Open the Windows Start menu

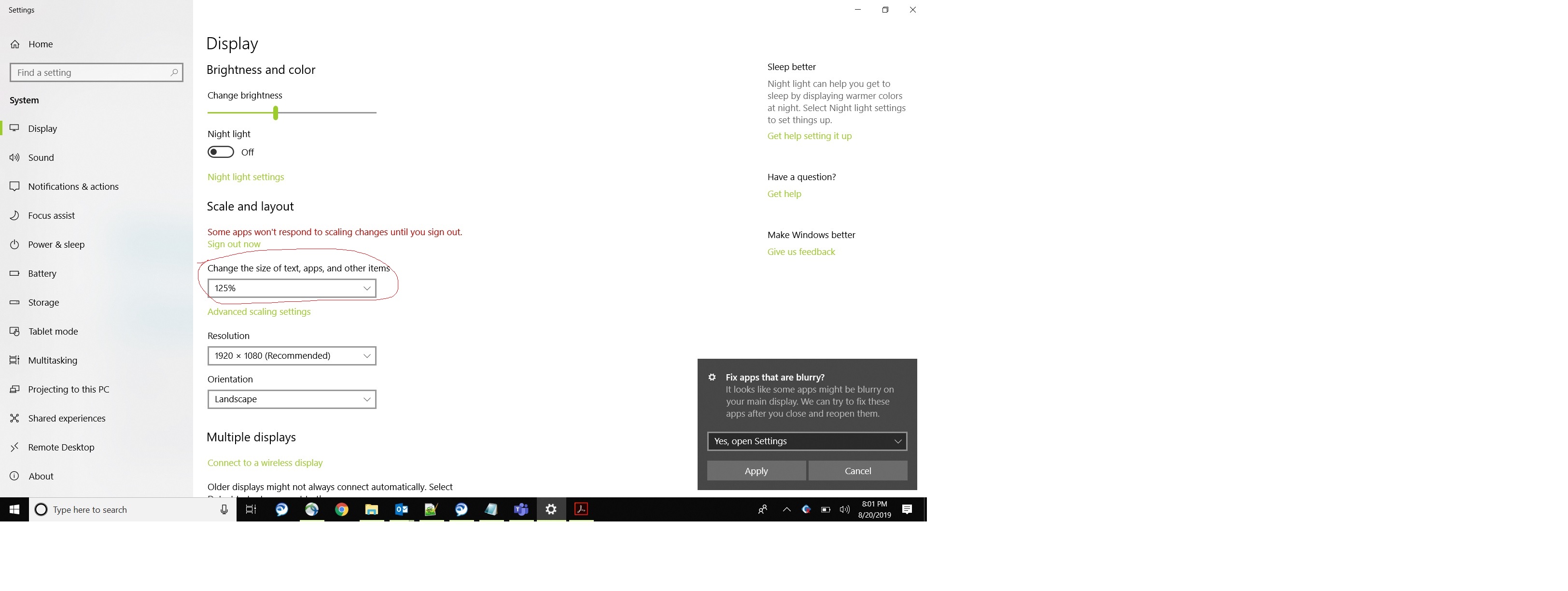[x=14, y=510]
